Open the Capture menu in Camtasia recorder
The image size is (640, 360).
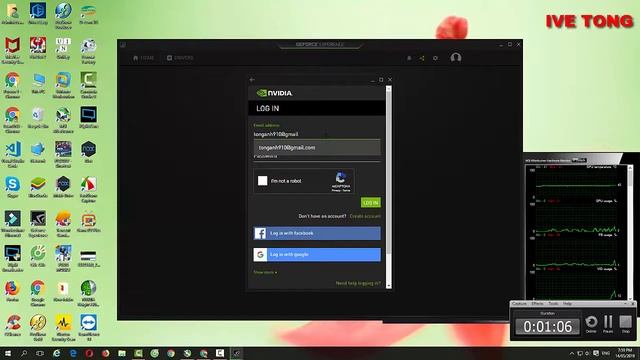[x=519, y=304]
